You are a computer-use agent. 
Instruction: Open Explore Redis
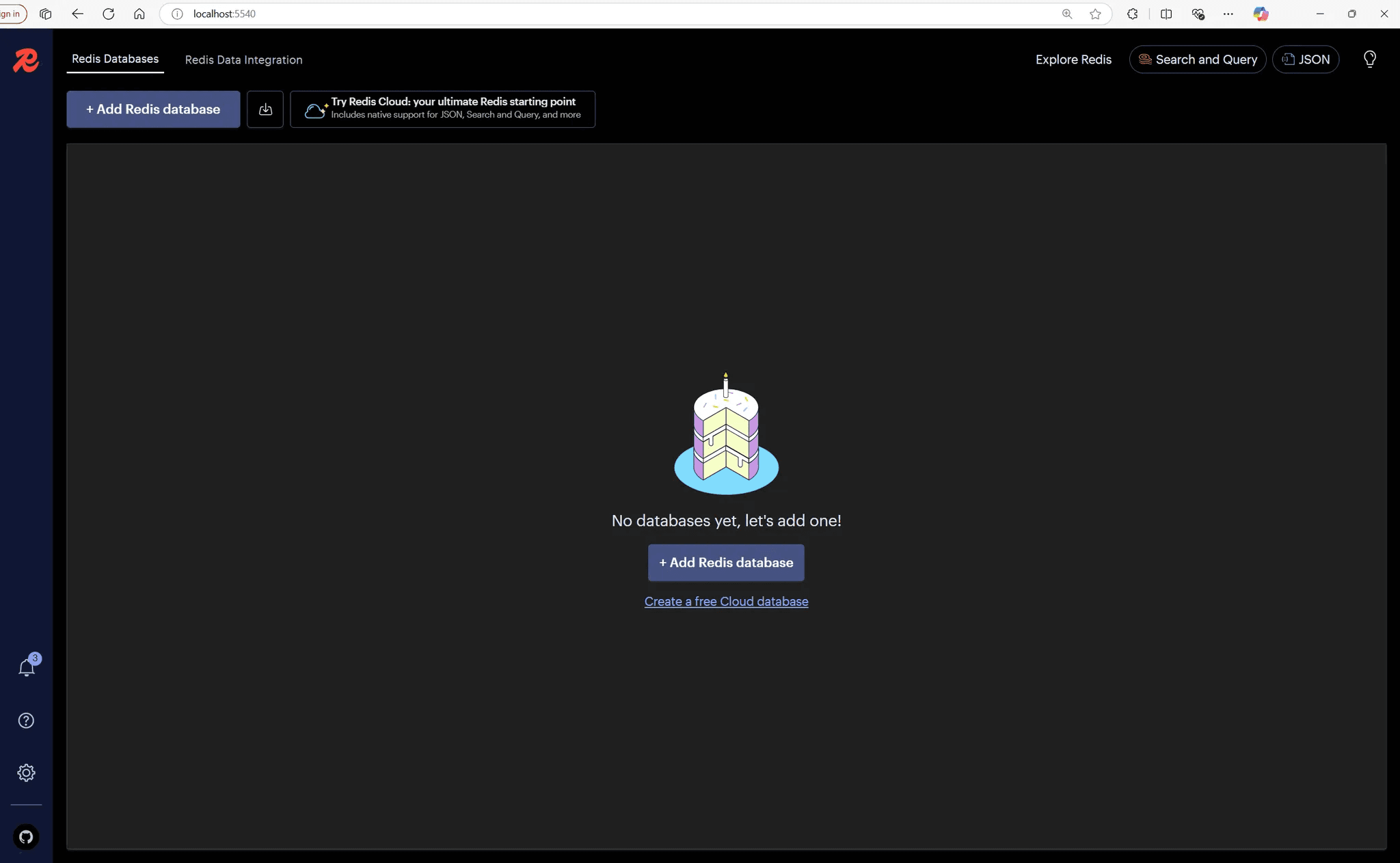pos(1073,59)
